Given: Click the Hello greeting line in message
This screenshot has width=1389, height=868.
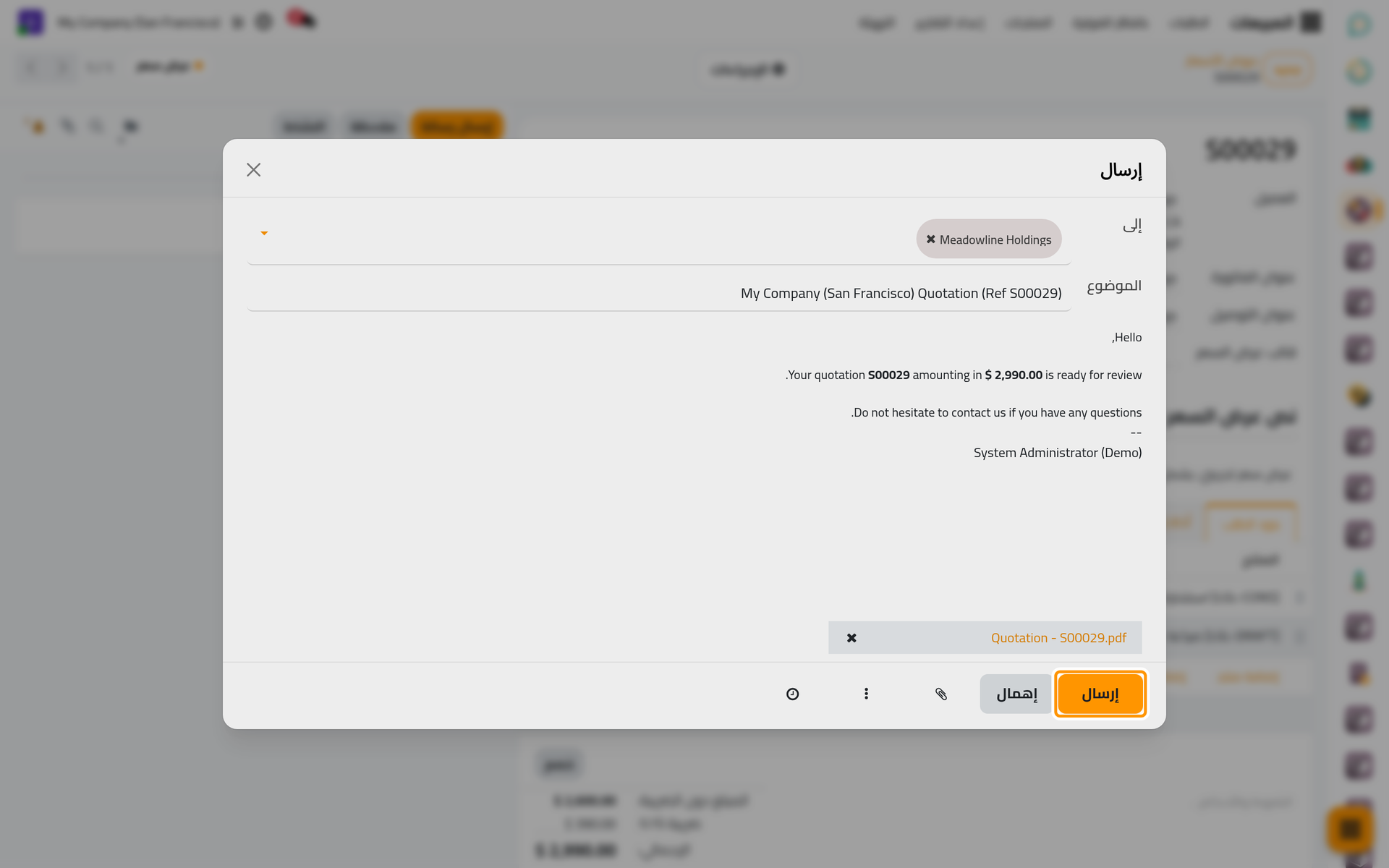Looking at the screenshot, I should (1127, 337).
